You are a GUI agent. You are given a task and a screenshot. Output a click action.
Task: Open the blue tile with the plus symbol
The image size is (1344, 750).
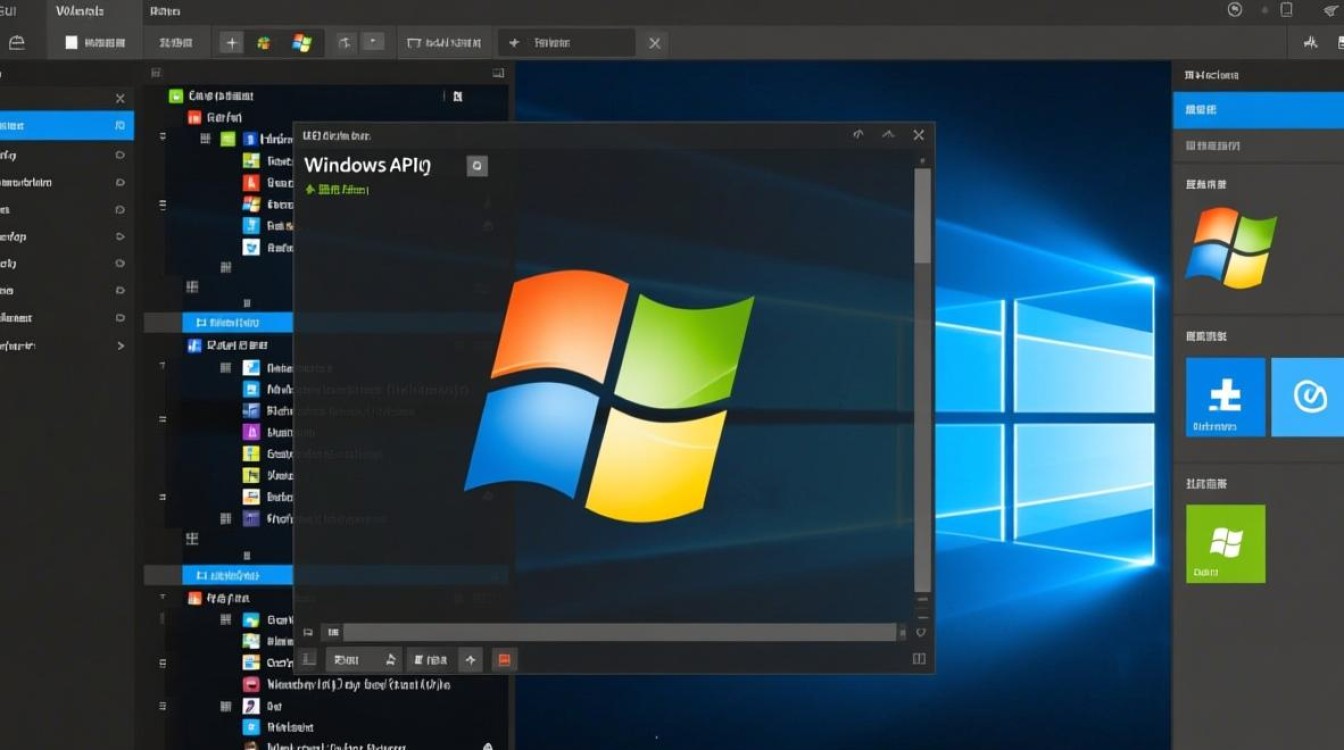(x=1224, y=397)
